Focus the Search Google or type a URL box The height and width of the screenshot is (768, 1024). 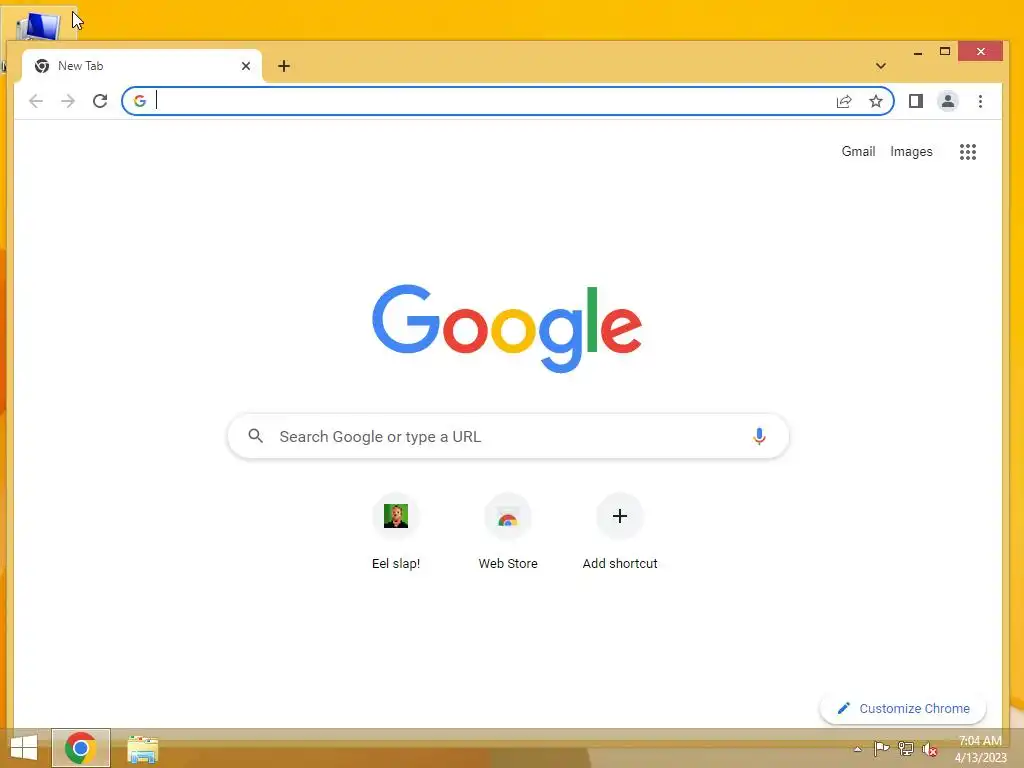click(x=508, y=436)
